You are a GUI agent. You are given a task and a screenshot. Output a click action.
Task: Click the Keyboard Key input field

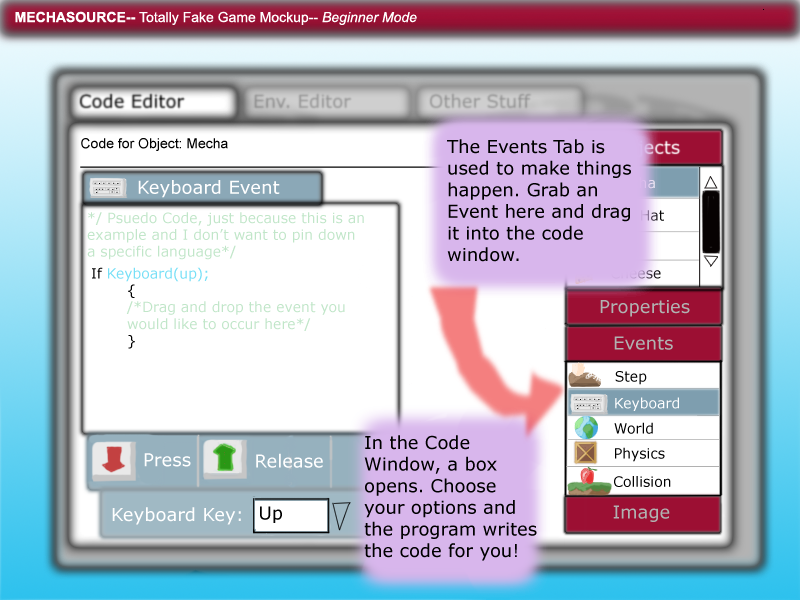pyautogui.click(x=290, y=515)
